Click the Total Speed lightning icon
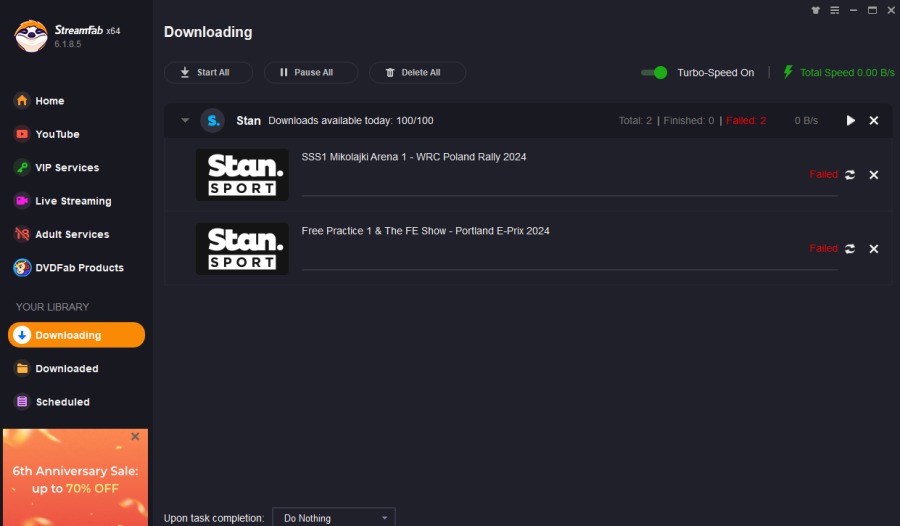Image resolution: width=900 pixels, height=526 pixels. 788,72
